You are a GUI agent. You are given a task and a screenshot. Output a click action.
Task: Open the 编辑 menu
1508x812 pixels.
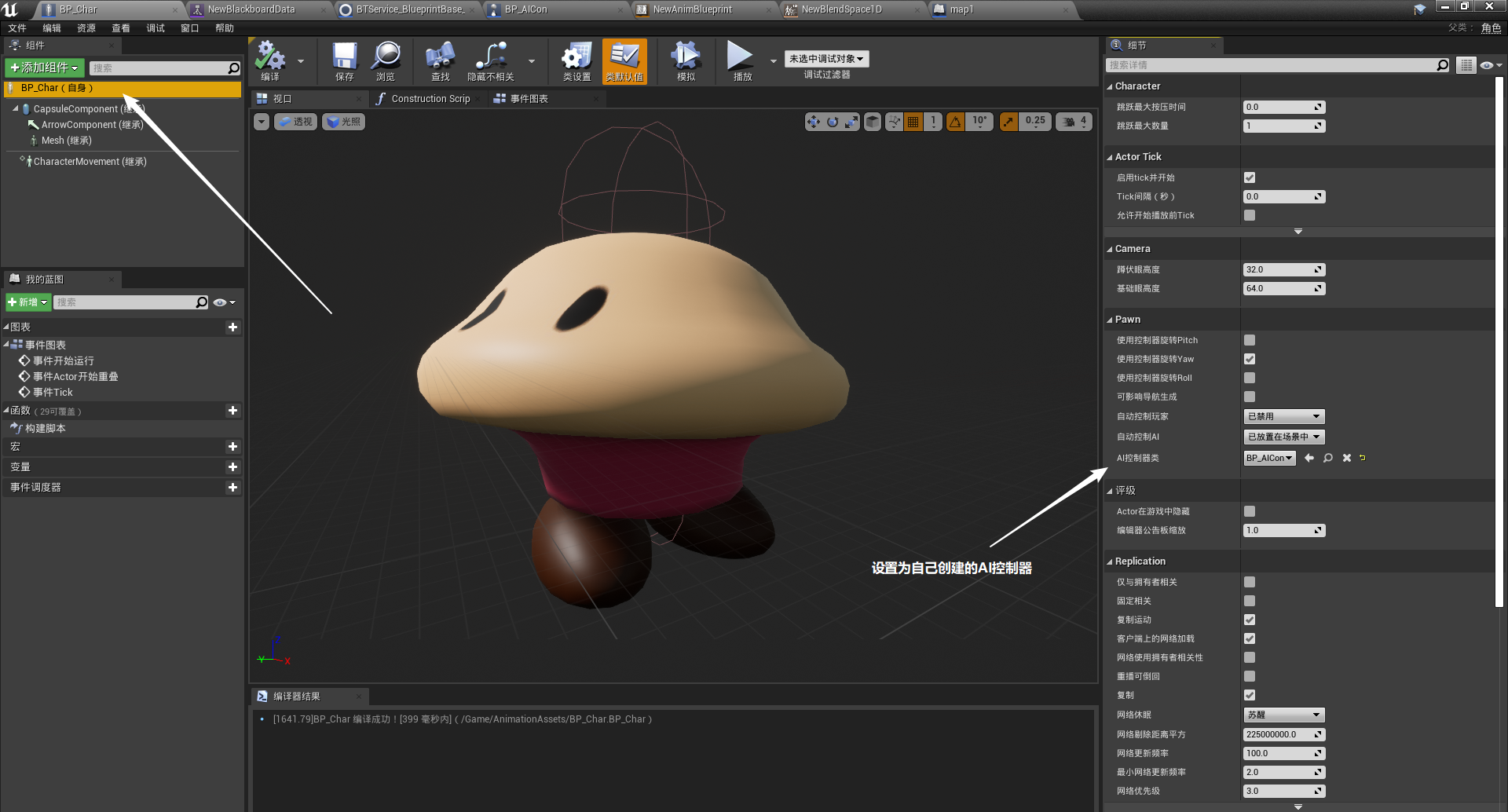click(x=52, y=28)
